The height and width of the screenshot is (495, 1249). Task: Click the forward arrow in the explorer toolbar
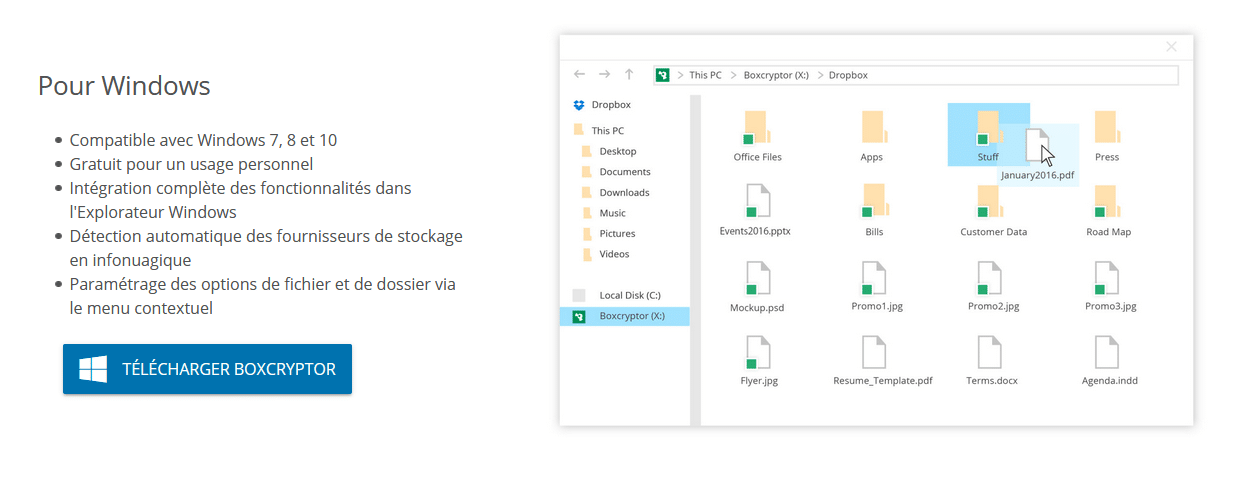[604, 75]
